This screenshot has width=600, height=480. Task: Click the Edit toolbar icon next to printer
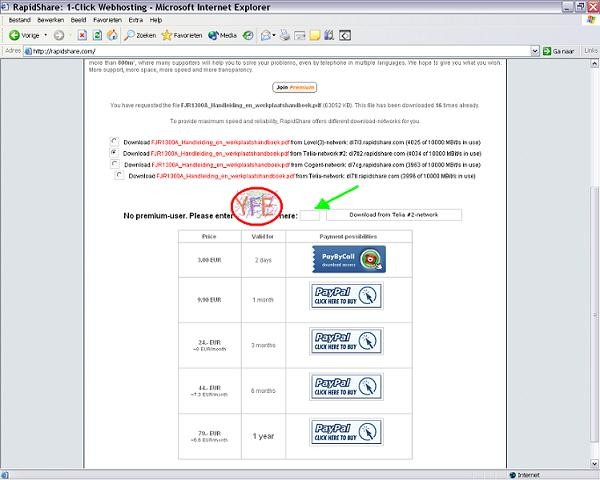click(300, 35)
